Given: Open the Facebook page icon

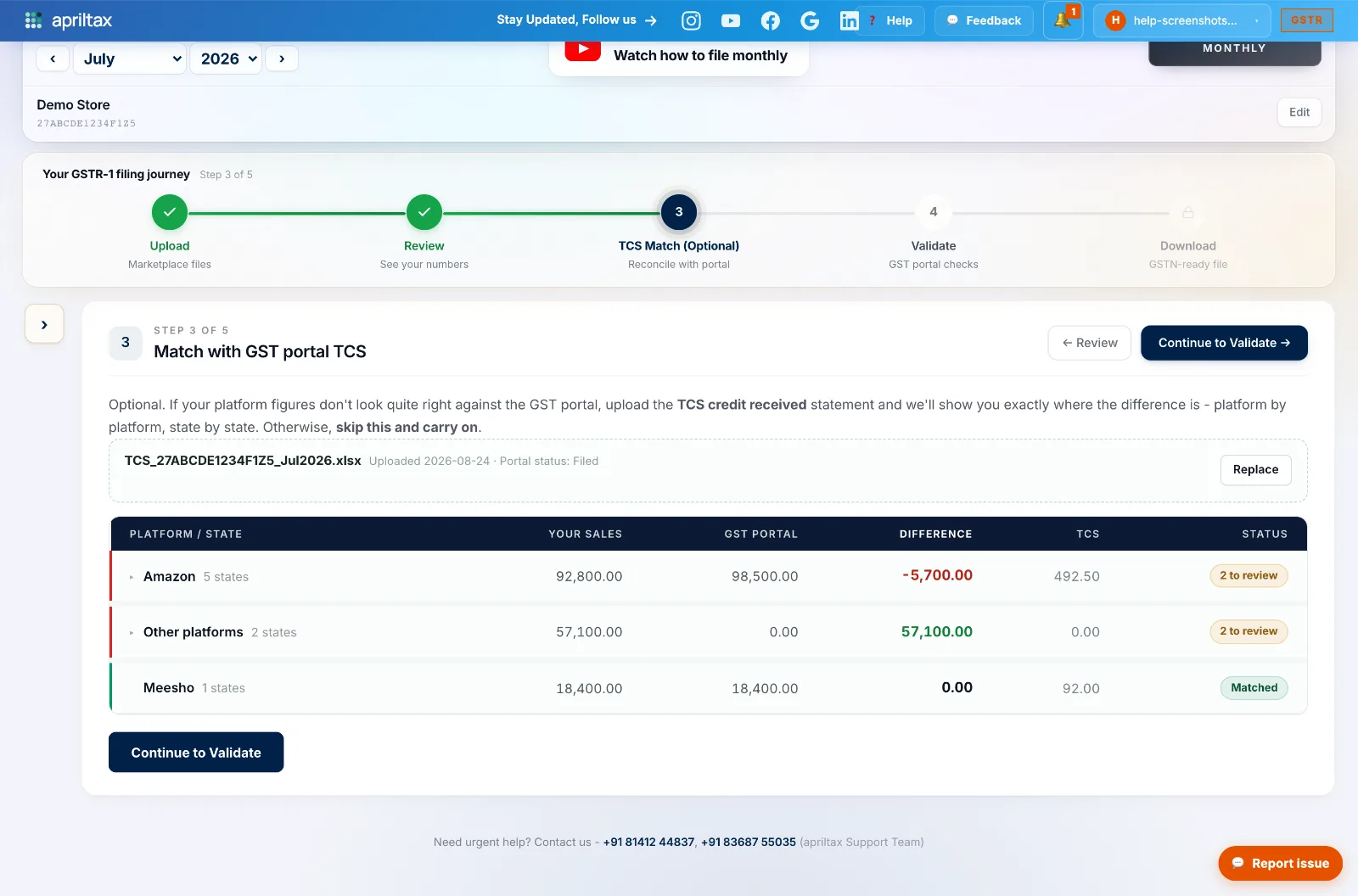Looking at the screenshot, I should pyautogui.click(x=771, y=20).
